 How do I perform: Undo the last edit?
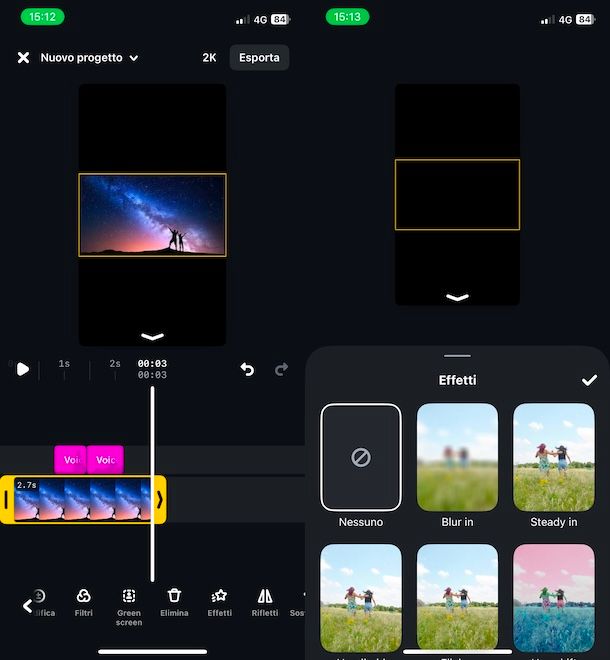[x=247, y=370]
